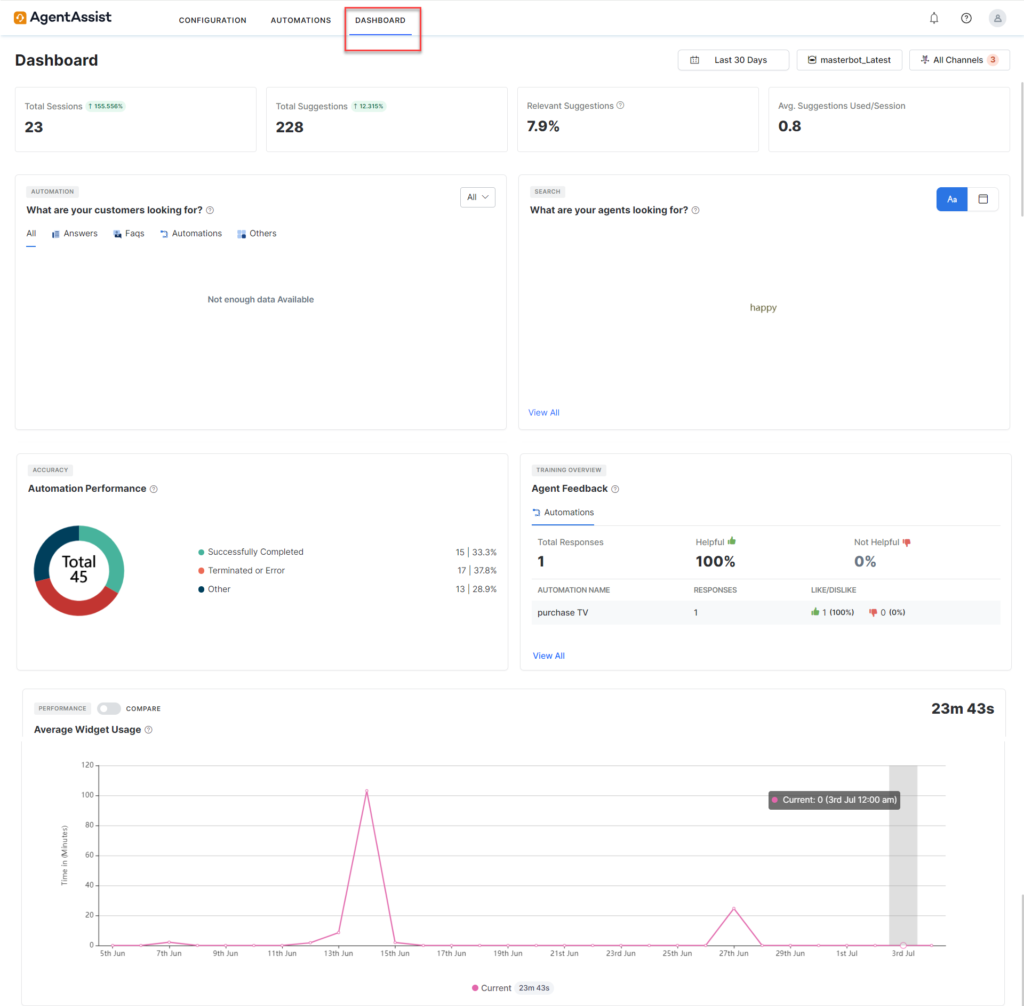Switch to the Faqs tab
Screen dimensions: 1024x1006
click(134, 233)
